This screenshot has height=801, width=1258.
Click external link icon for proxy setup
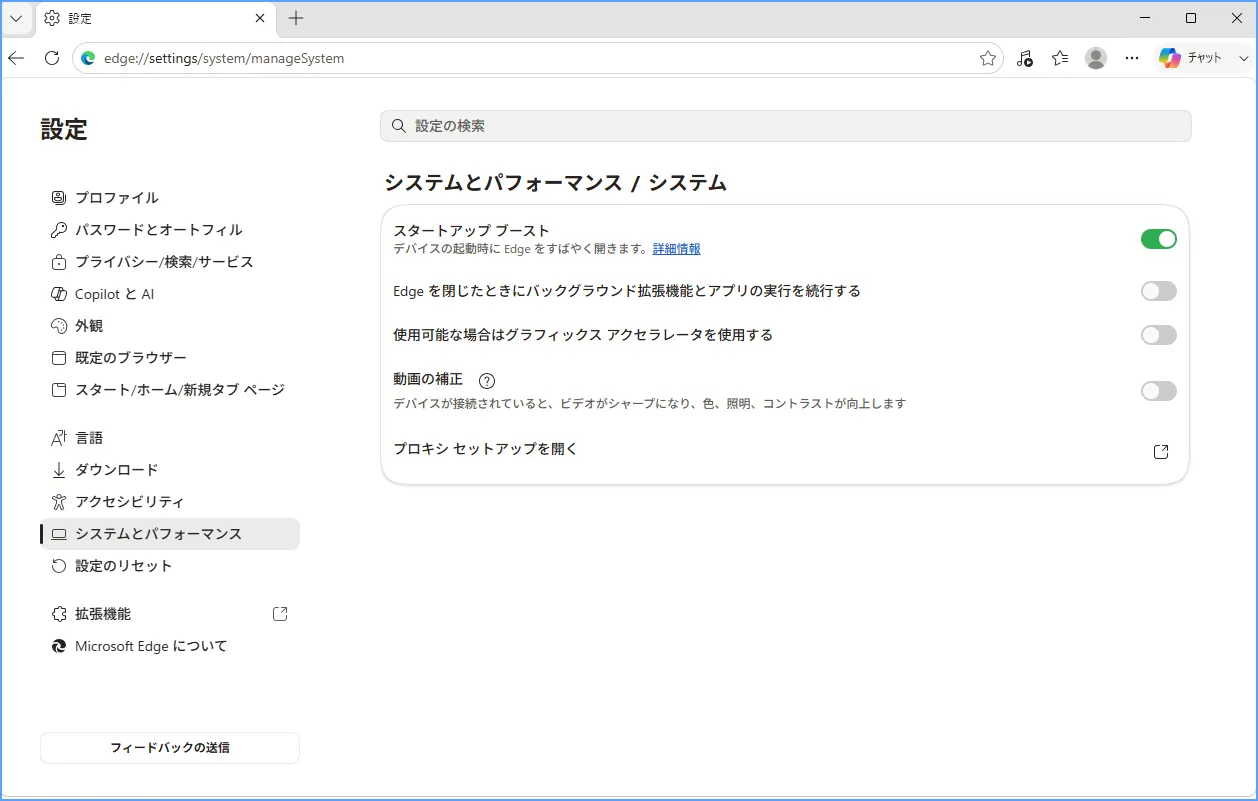(x=1161, y=452)
